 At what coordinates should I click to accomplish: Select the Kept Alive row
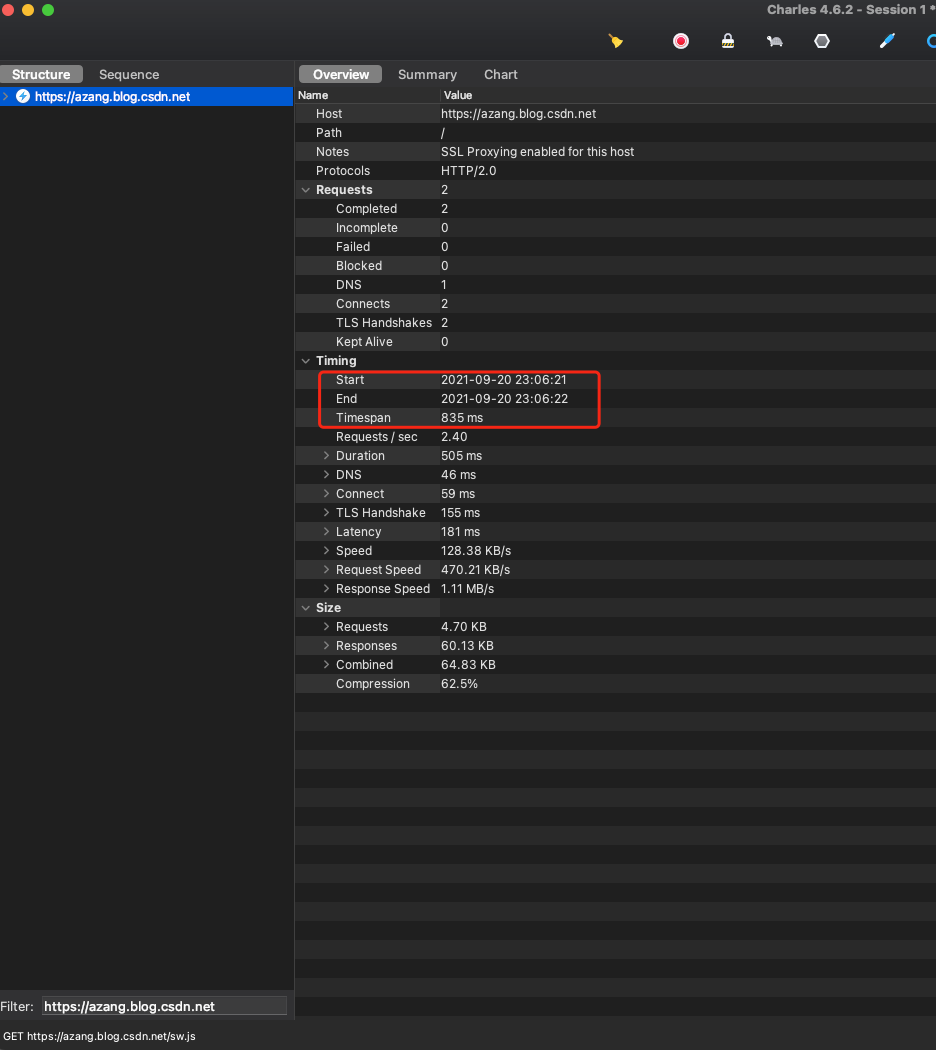[x=615, y=342]
